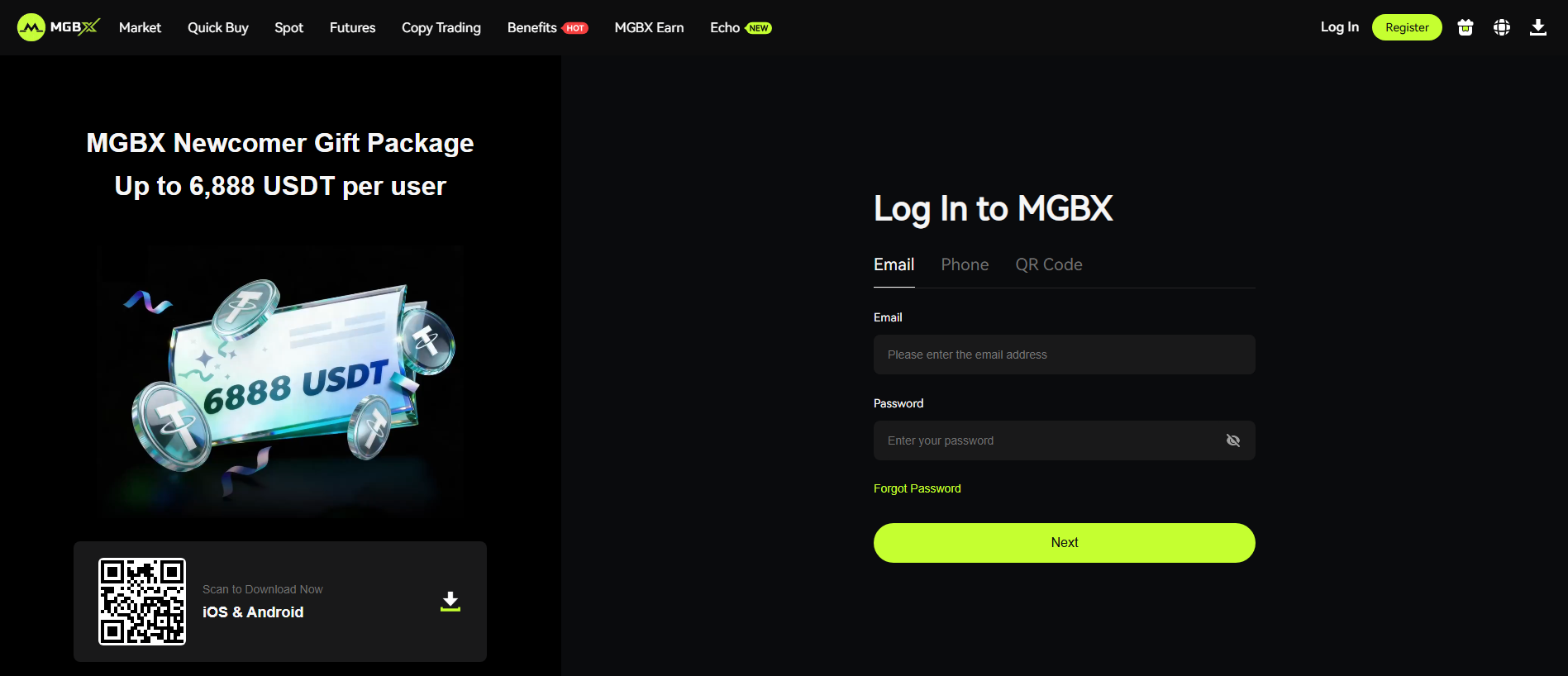Viewport: 1568px width, 676px height.
Task: Switch to the Phone login tab
Action: pyautogui.click(x=965, y=264)
